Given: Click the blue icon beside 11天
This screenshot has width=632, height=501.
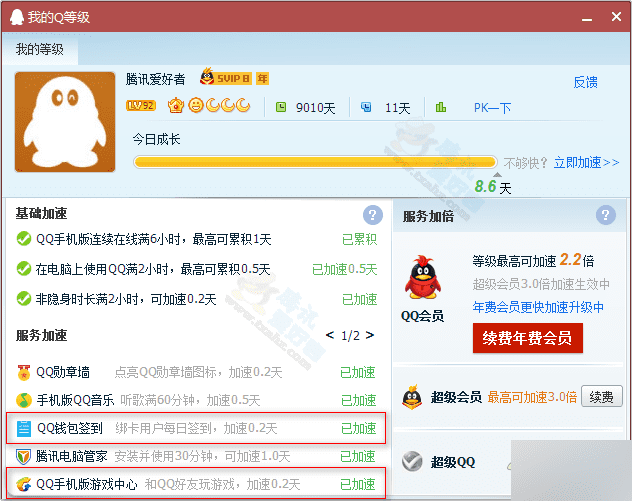Looking at the screenshot, I should click(366, 107).
